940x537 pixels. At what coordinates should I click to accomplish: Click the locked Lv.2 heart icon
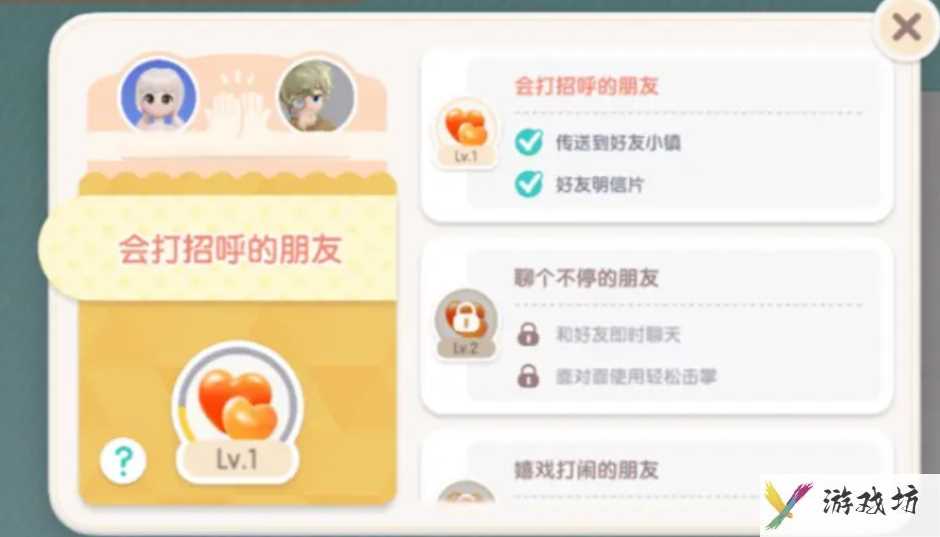[x=466, y=324]
